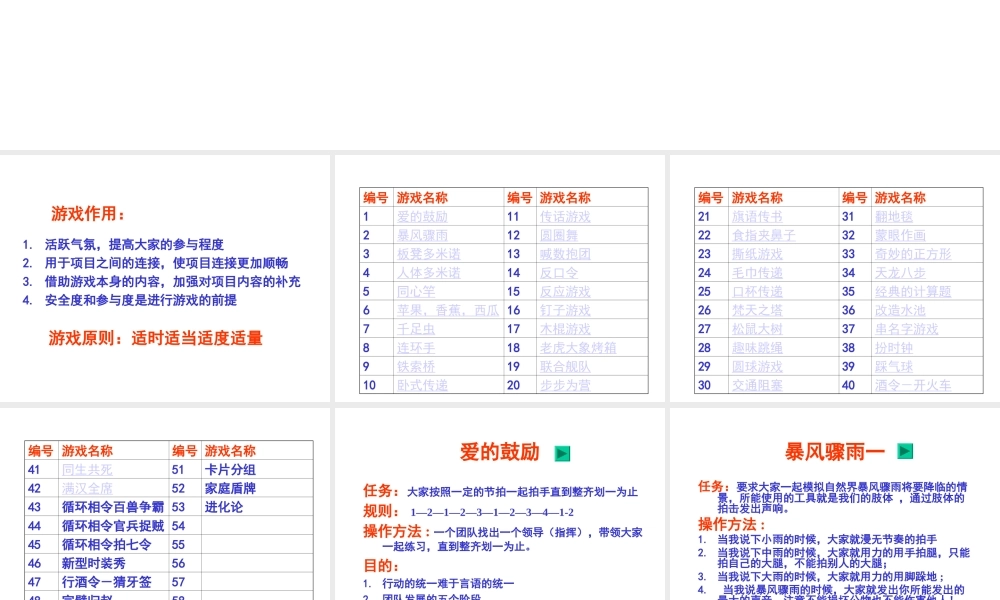Click the 梵天之塔 hyperlink
Screen dimensions: 1000x600
pos(757,311)
